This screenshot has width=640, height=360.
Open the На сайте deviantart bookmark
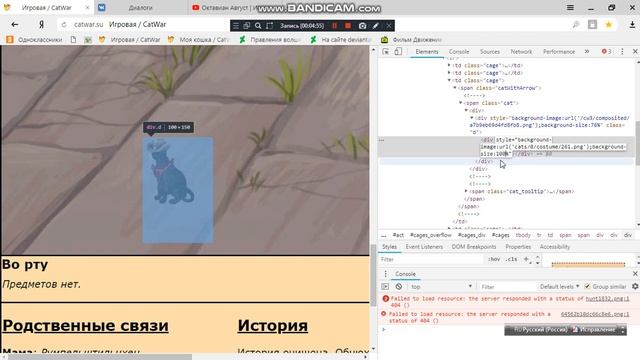click(341, 40)
